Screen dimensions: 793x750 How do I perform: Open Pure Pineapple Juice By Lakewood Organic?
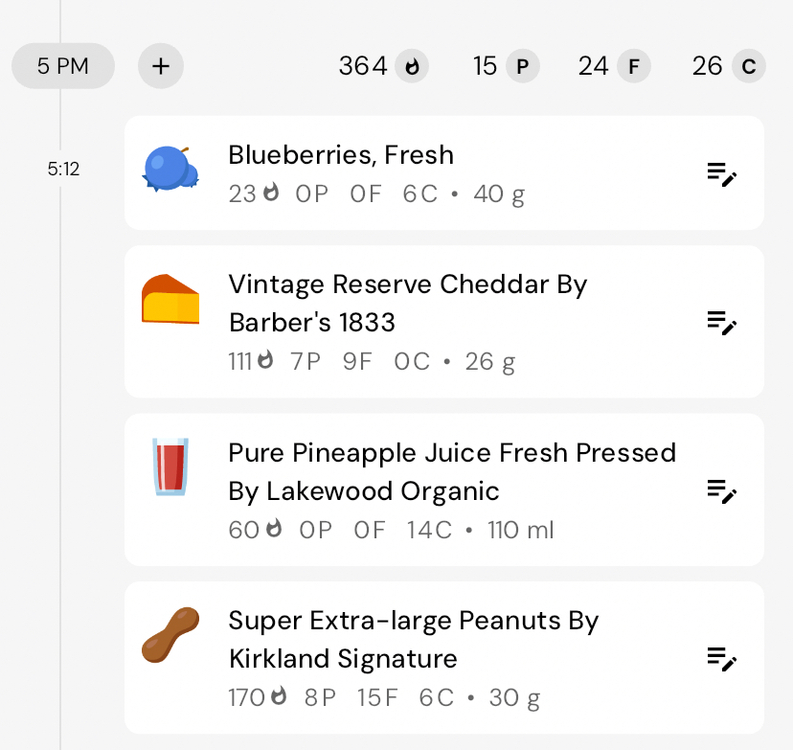click(452, 471)
